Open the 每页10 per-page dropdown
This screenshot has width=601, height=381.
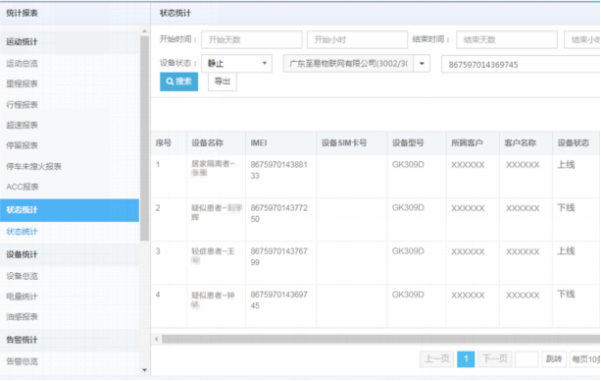(x=585, y=359)
